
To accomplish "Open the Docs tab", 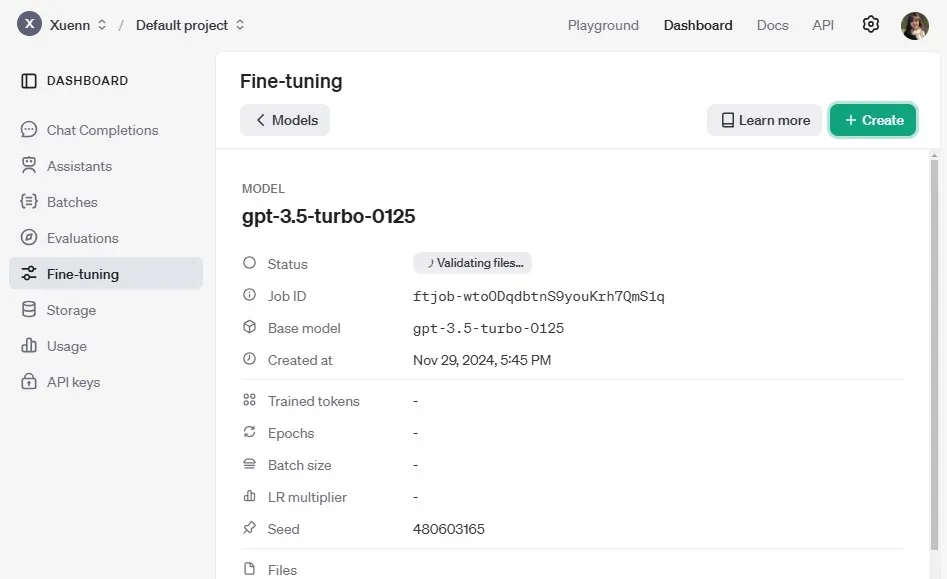I will (x=772, y=25).
